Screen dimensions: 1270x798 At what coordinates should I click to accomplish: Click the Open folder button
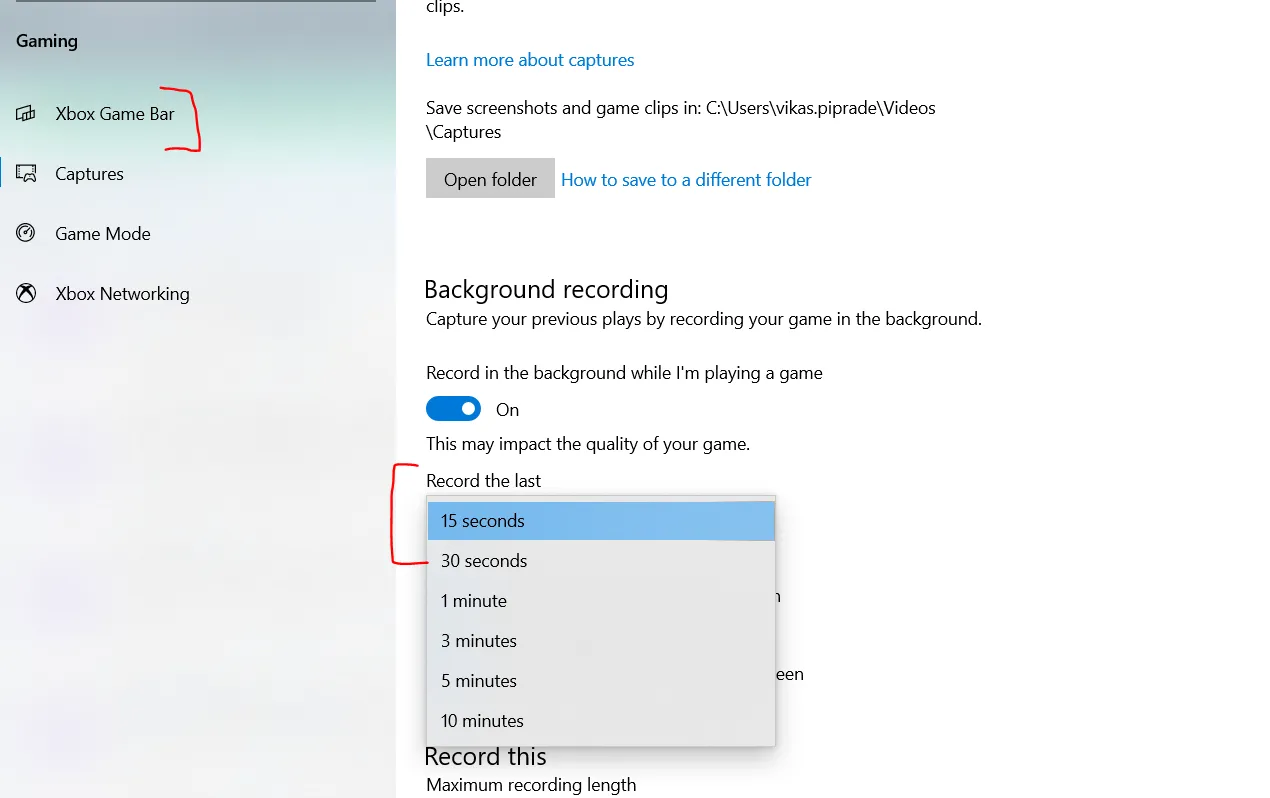[x=490, y=178]
